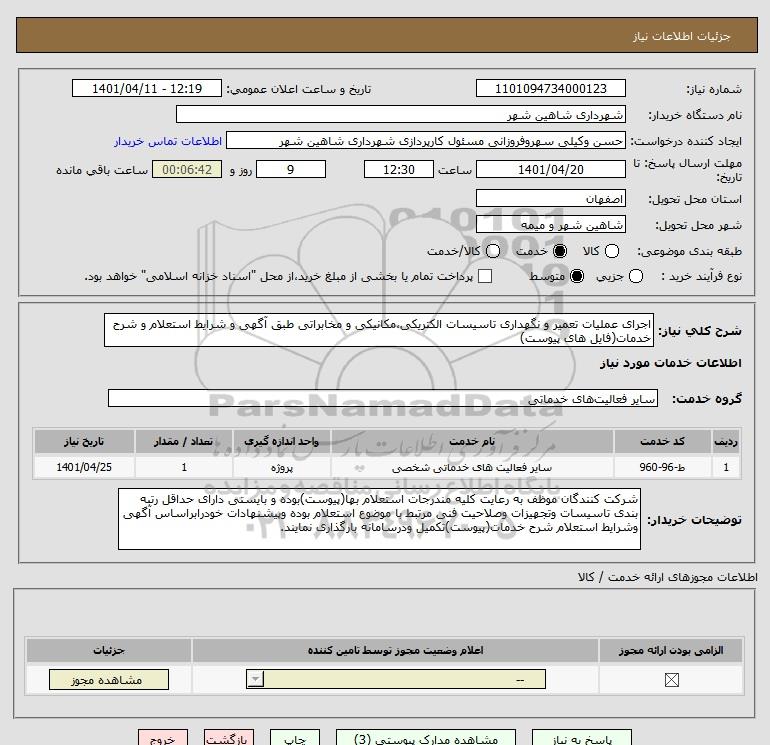Click the پاسخ به نیاز button
This screenshot has height=745, width=770.
(x=581, y=738)
